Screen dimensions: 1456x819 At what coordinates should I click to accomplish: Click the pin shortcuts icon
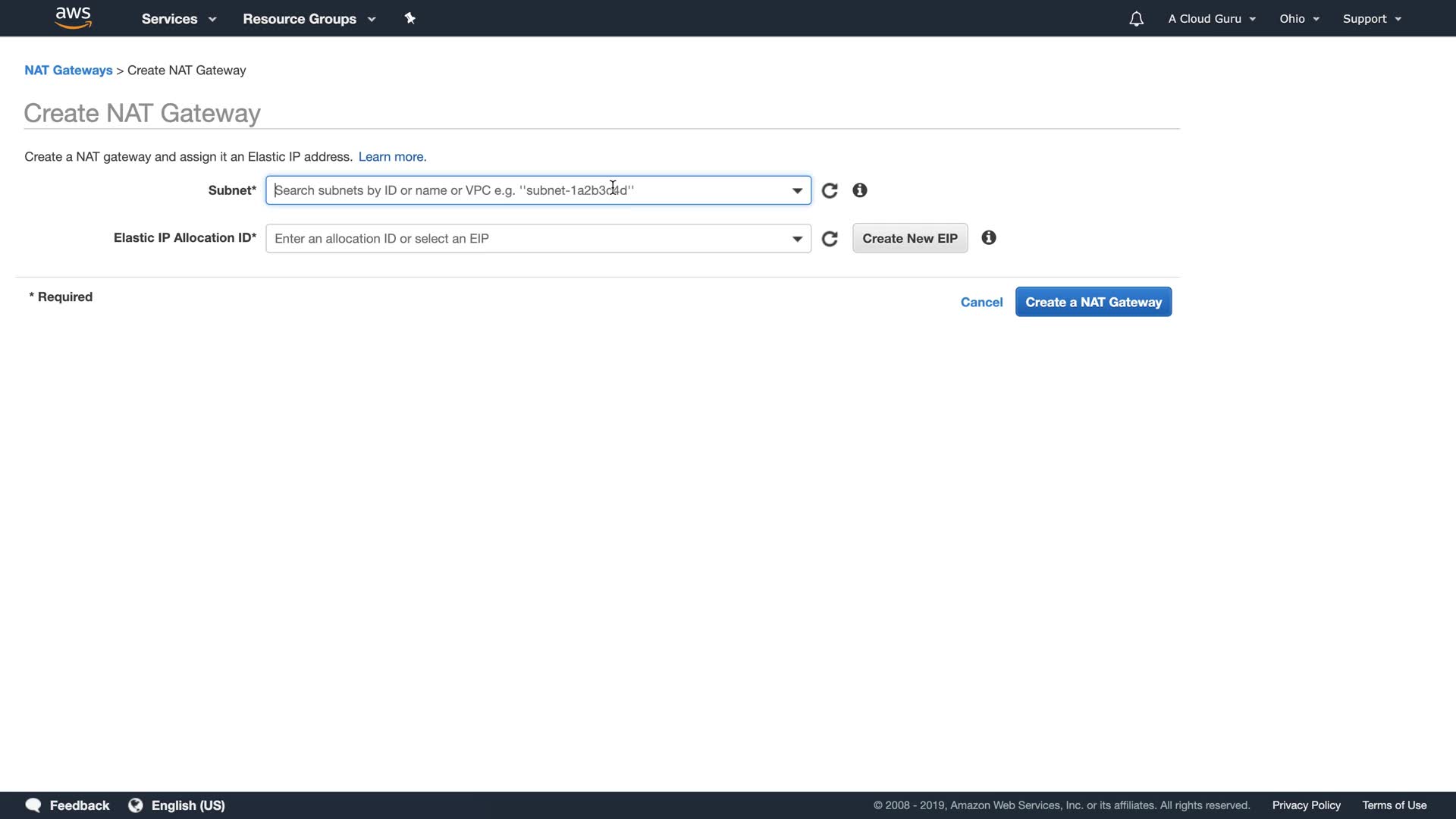coord(409,18)
